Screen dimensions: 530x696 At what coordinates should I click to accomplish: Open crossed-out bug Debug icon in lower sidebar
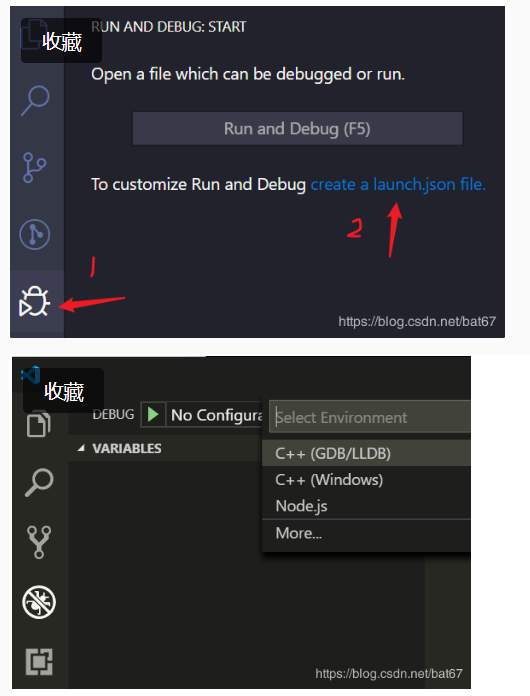[39, 602]
